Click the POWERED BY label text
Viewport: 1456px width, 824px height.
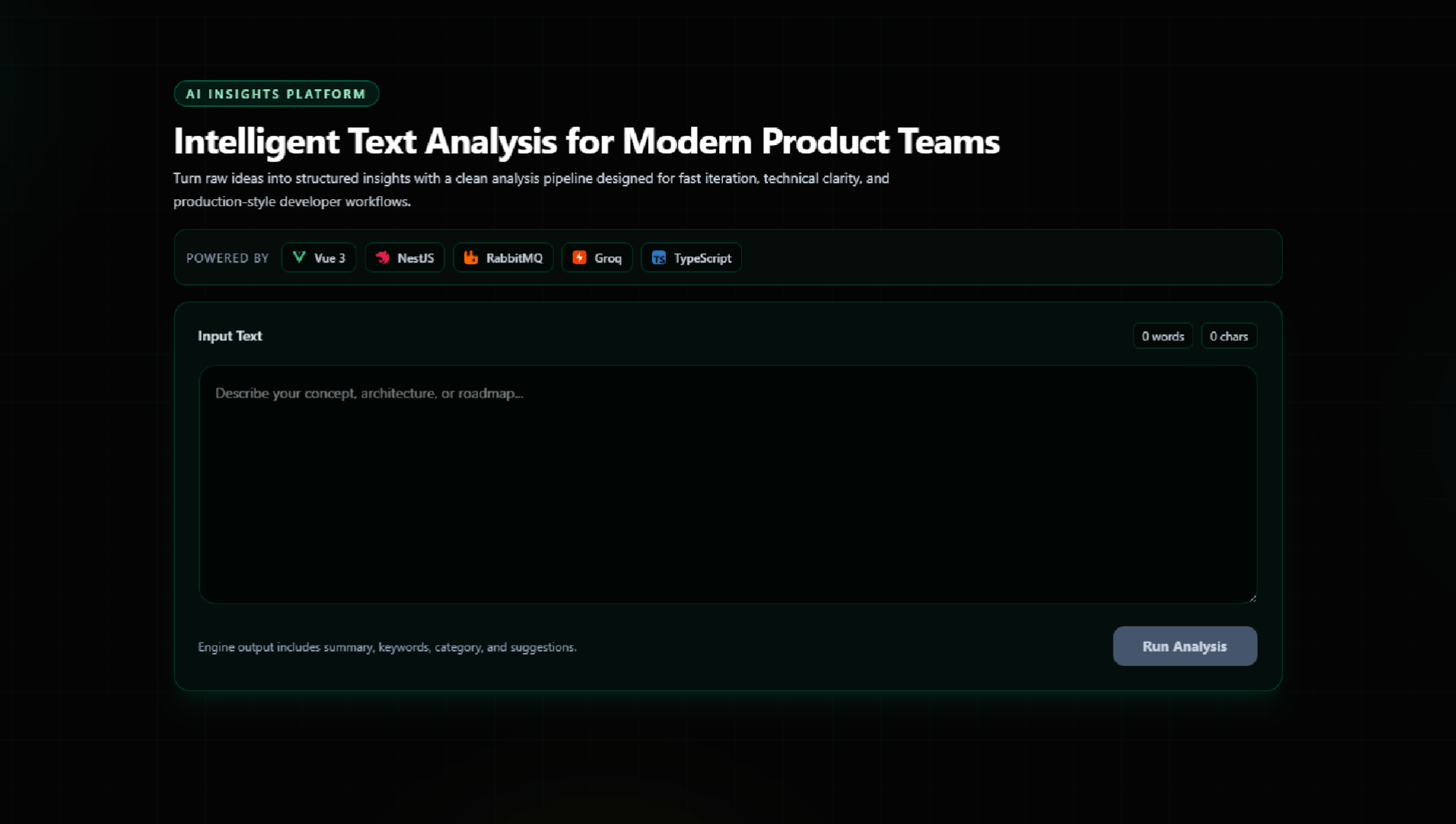[227, 257]
